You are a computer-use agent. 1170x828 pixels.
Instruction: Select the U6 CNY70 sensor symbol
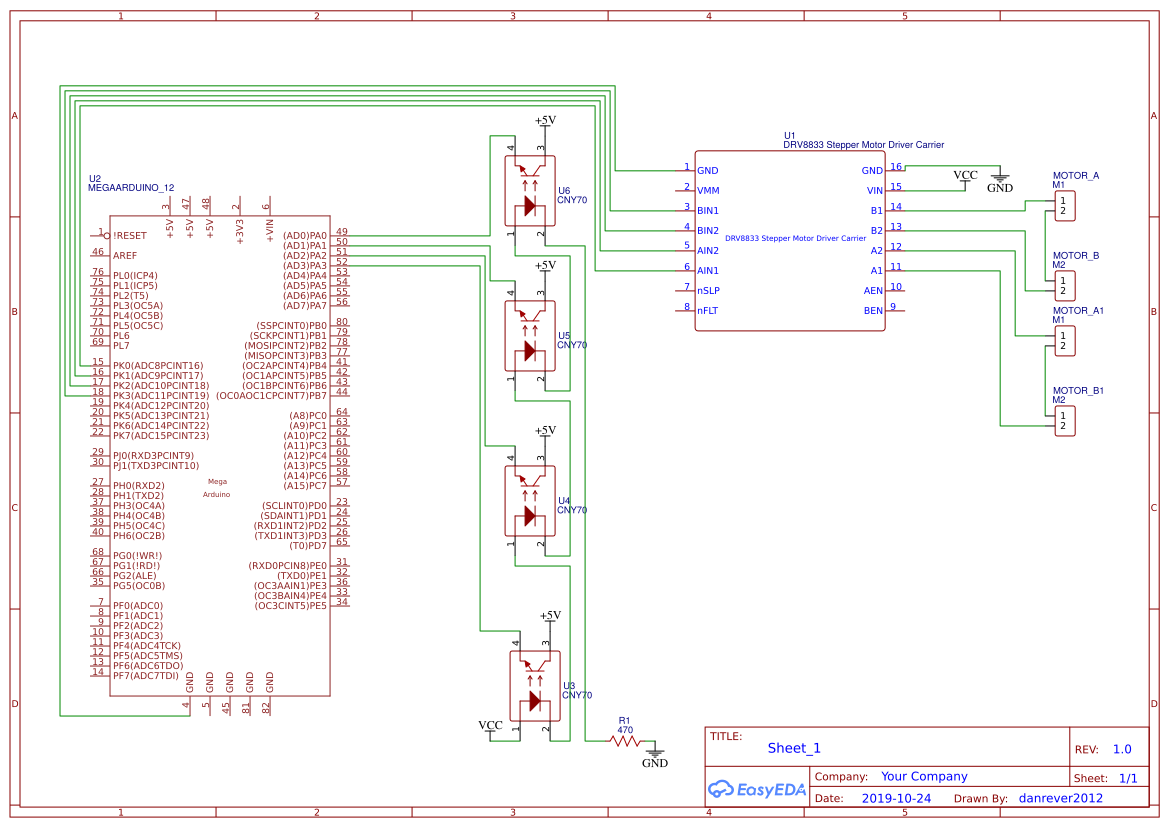click(x=530, y=191)
